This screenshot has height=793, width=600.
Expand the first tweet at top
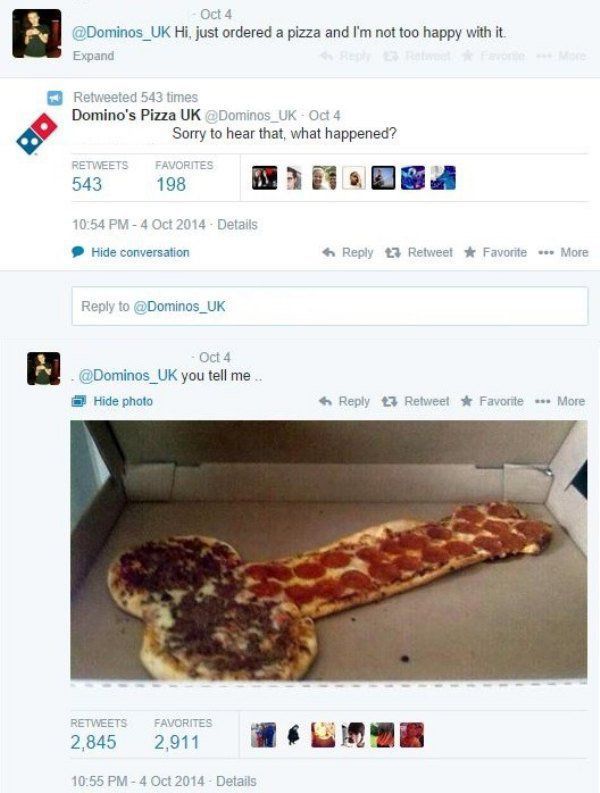tap(93, 56)
